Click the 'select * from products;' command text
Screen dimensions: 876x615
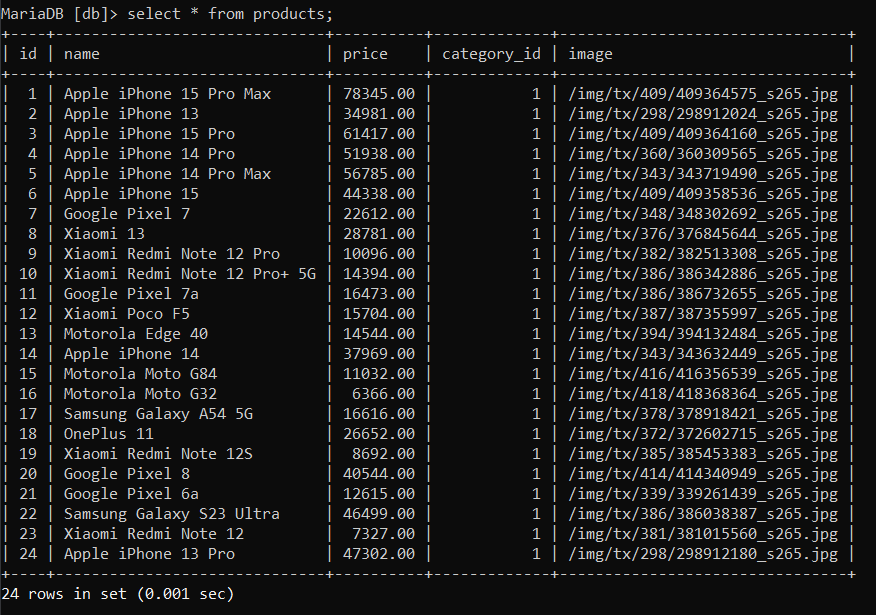(230, 14)
